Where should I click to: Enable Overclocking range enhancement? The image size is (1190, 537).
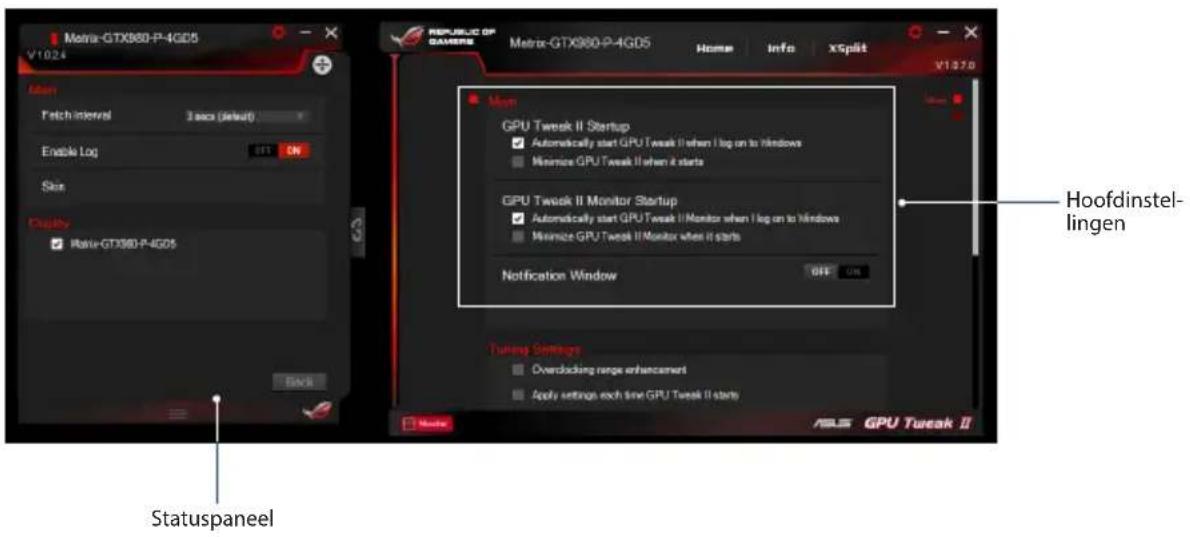point(518,370)
